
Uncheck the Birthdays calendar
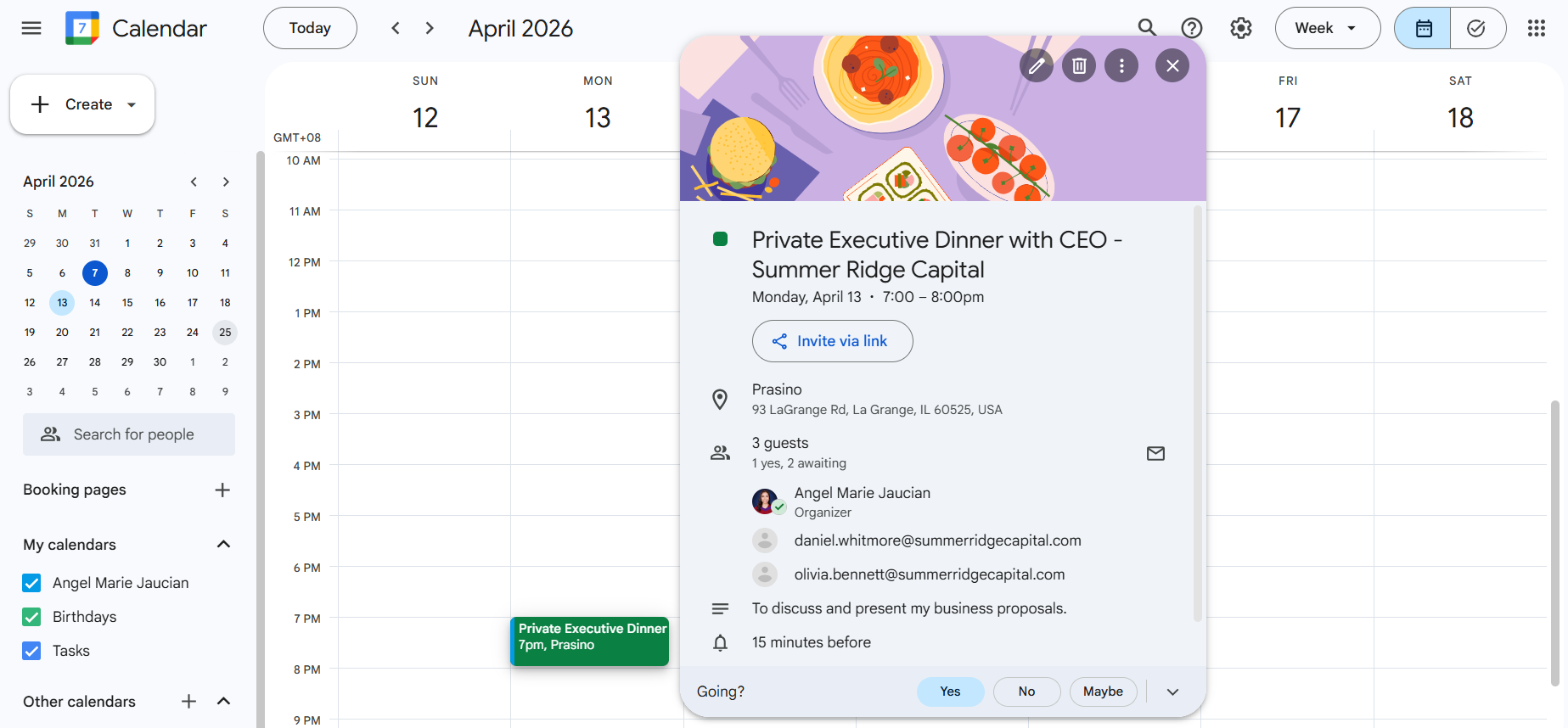pos(31,617)
